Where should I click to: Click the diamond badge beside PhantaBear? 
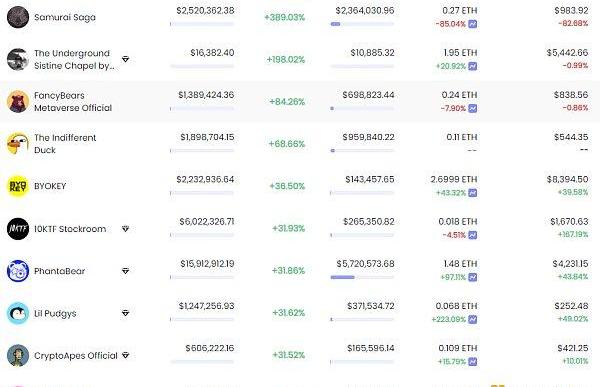pos(126,271)
